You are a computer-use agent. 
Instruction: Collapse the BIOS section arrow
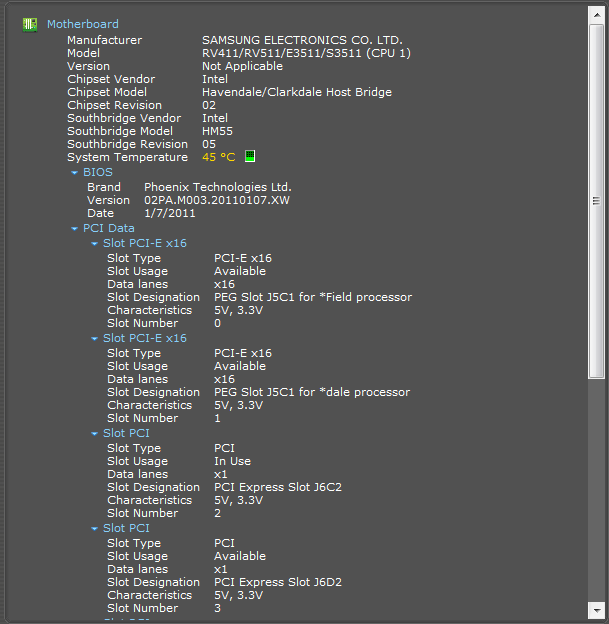coord(74,173)
